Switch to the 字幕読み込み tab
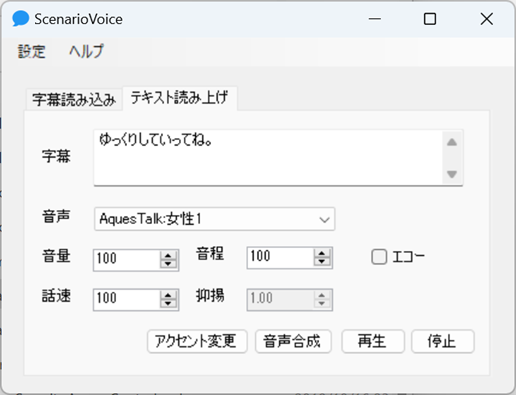Viewport: 516px width, 395px height. (x=74, y=99)
